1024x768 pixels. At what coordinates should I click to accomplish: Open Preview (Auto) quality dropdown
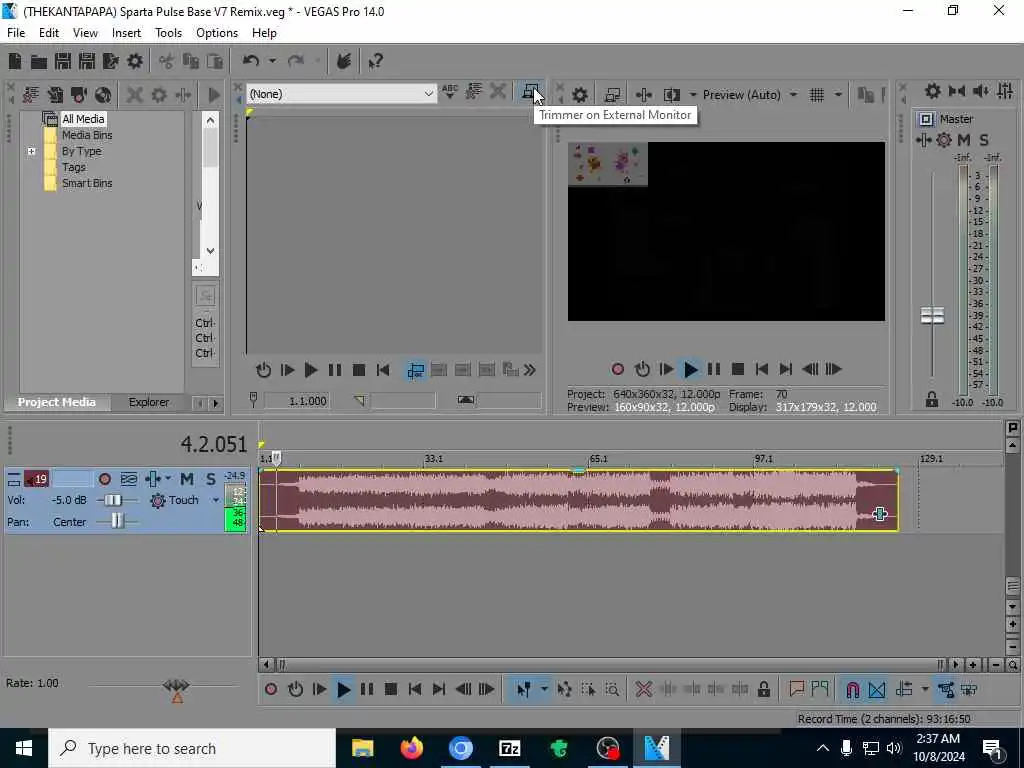[793, 95]
